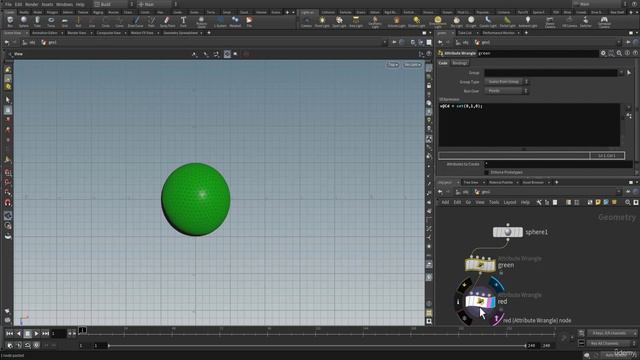This screenshot has height=360, width=640.
Task: Open the viewport No cam dropdown
Action: click(x=412, y=65)
